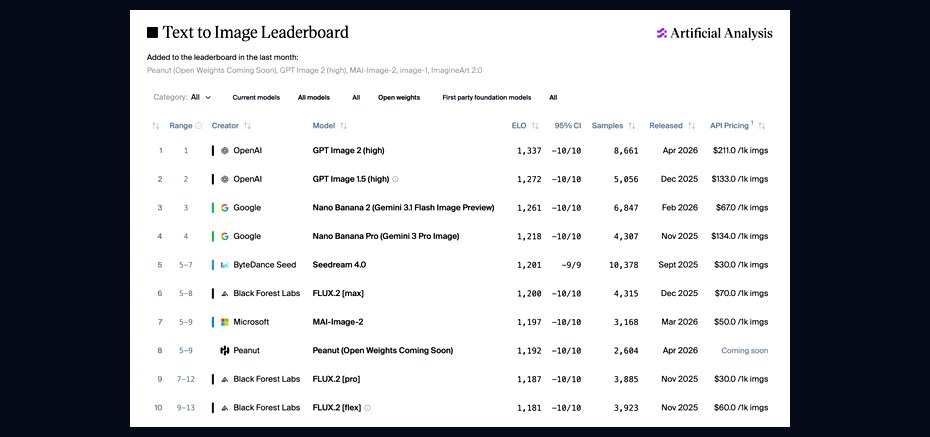Sort by ELO column arrows
Screen dimensions: 930x437
(535, 126)
